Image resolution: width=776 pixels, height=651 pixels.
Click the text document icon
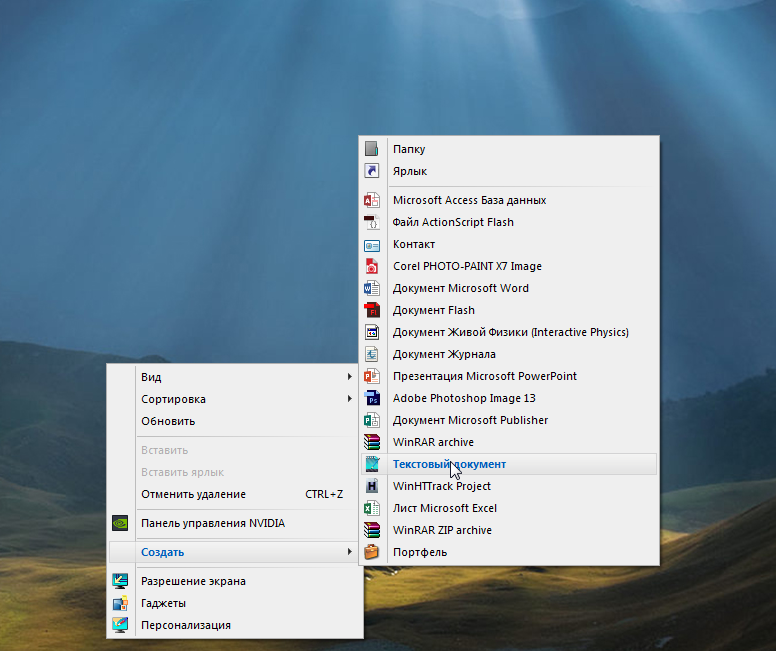[372, 464]
